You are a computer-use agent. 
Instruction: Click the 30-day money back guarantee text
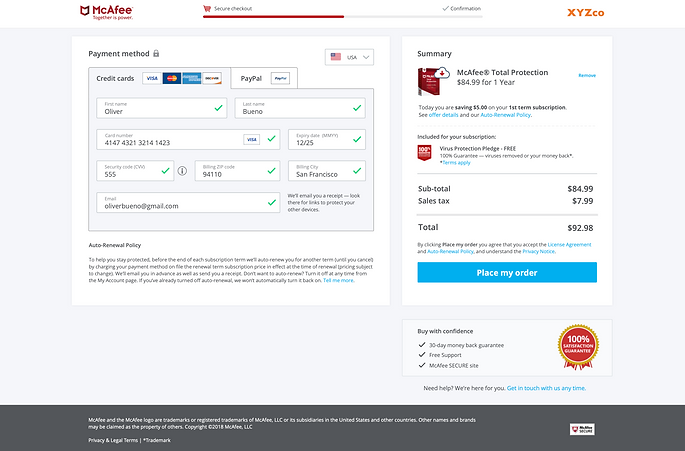466,345
